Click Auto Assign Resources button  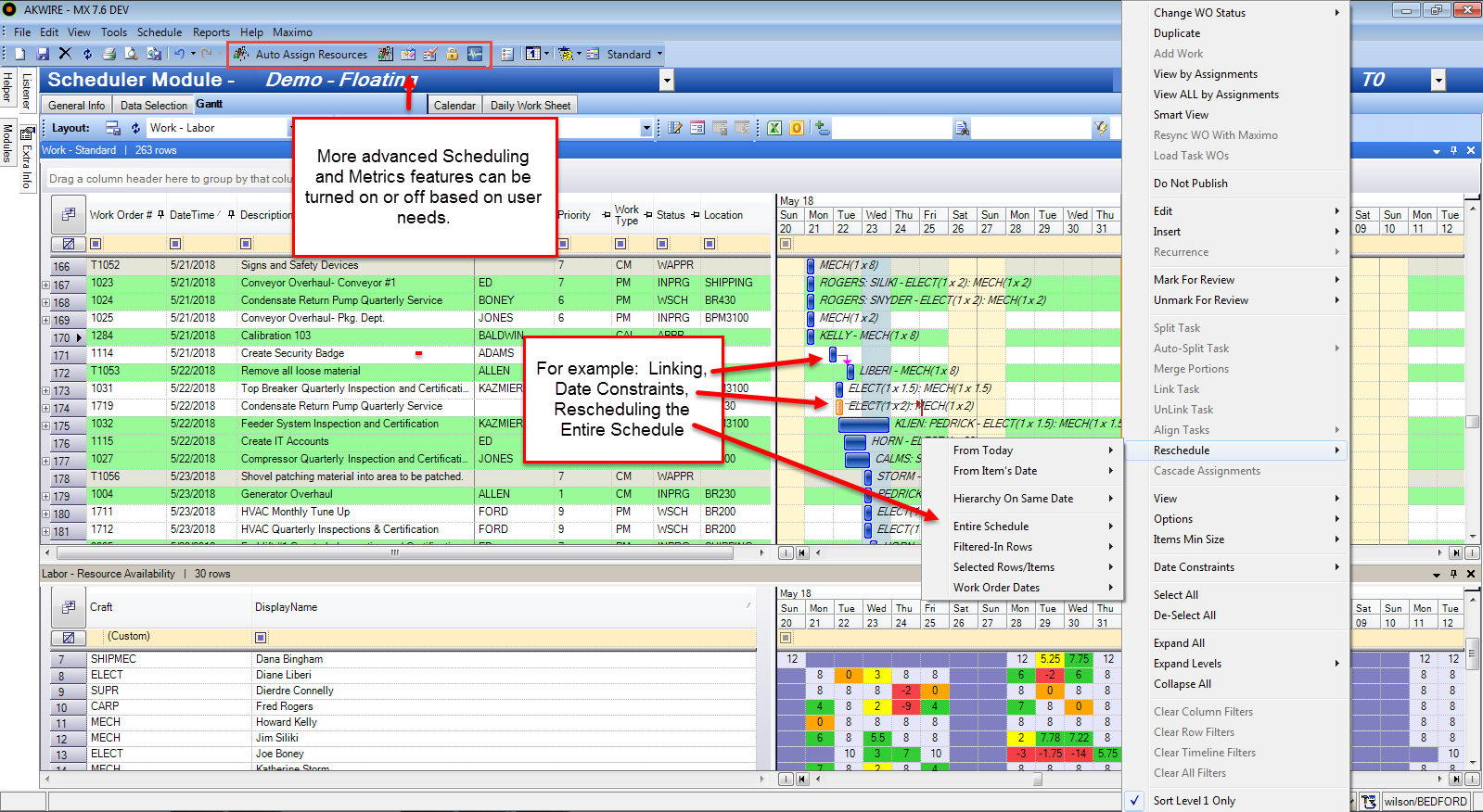click(300, 54)
